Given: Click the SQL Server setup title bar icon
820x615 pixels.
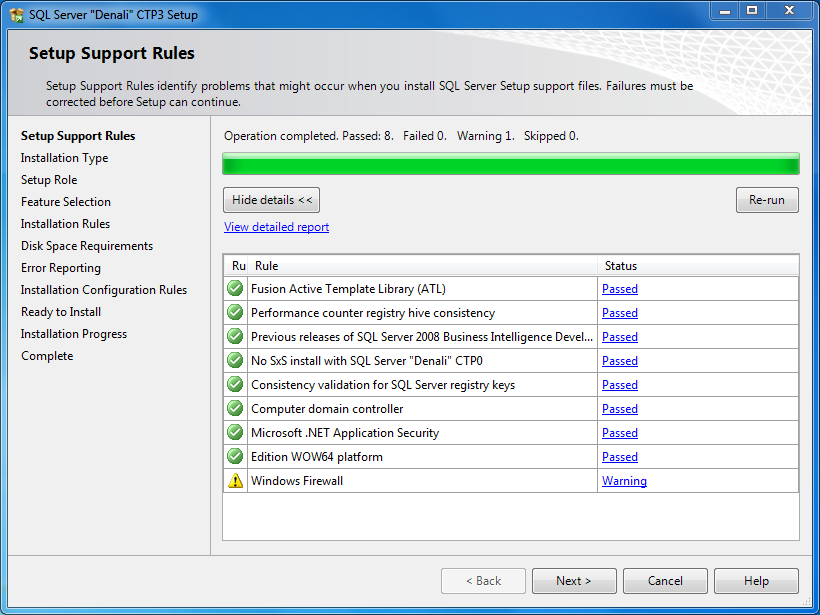Looking at the screenshot, I should [x=16, y=15].
